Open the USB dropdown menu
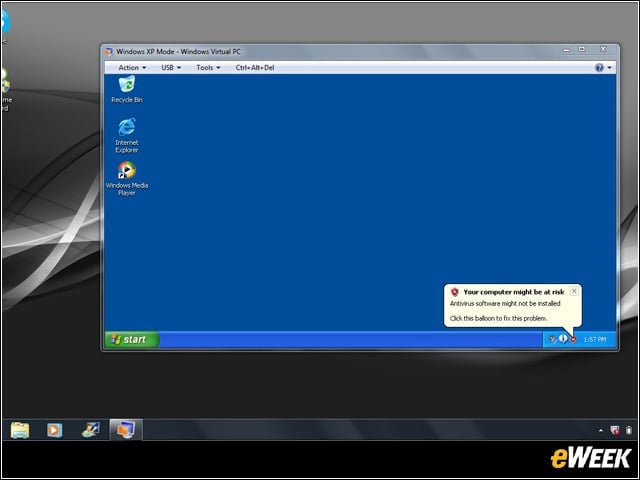 click(171, 68)
